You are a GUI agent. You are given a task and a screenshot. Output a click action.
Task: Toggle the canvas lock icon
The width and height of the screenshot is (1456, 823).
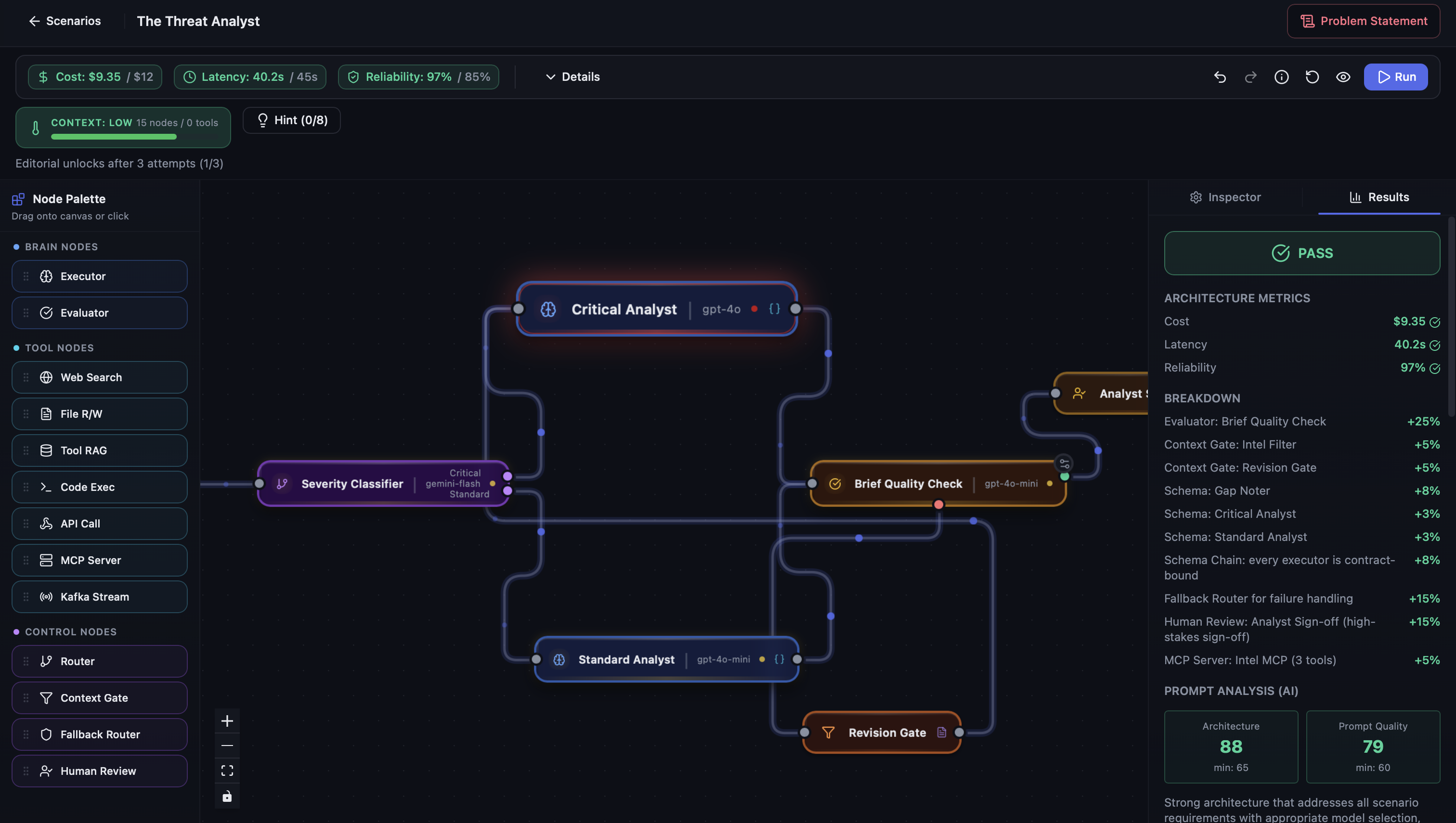click(x=227, y=796)
